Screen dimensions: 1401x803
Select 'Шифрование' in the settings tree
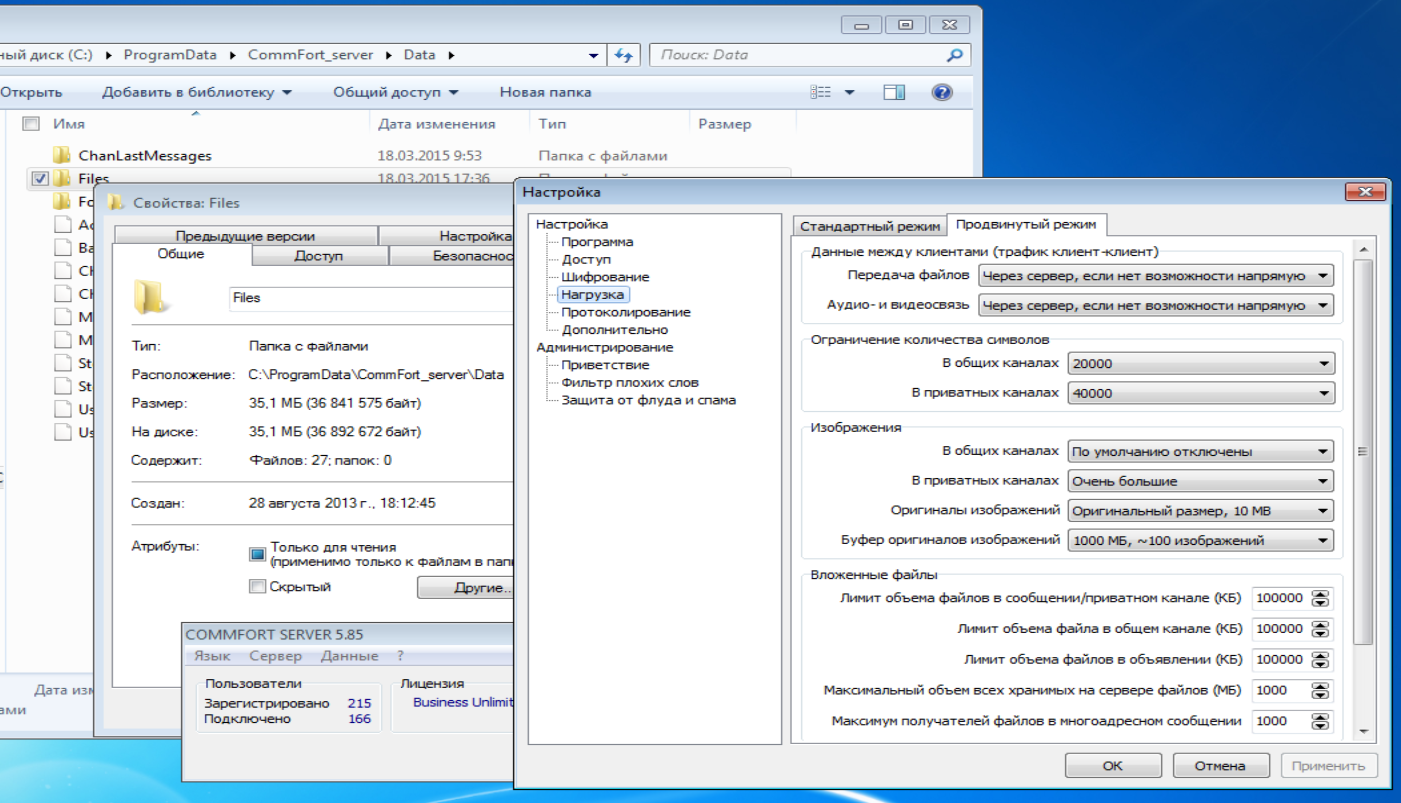click(x=604, y=277)
